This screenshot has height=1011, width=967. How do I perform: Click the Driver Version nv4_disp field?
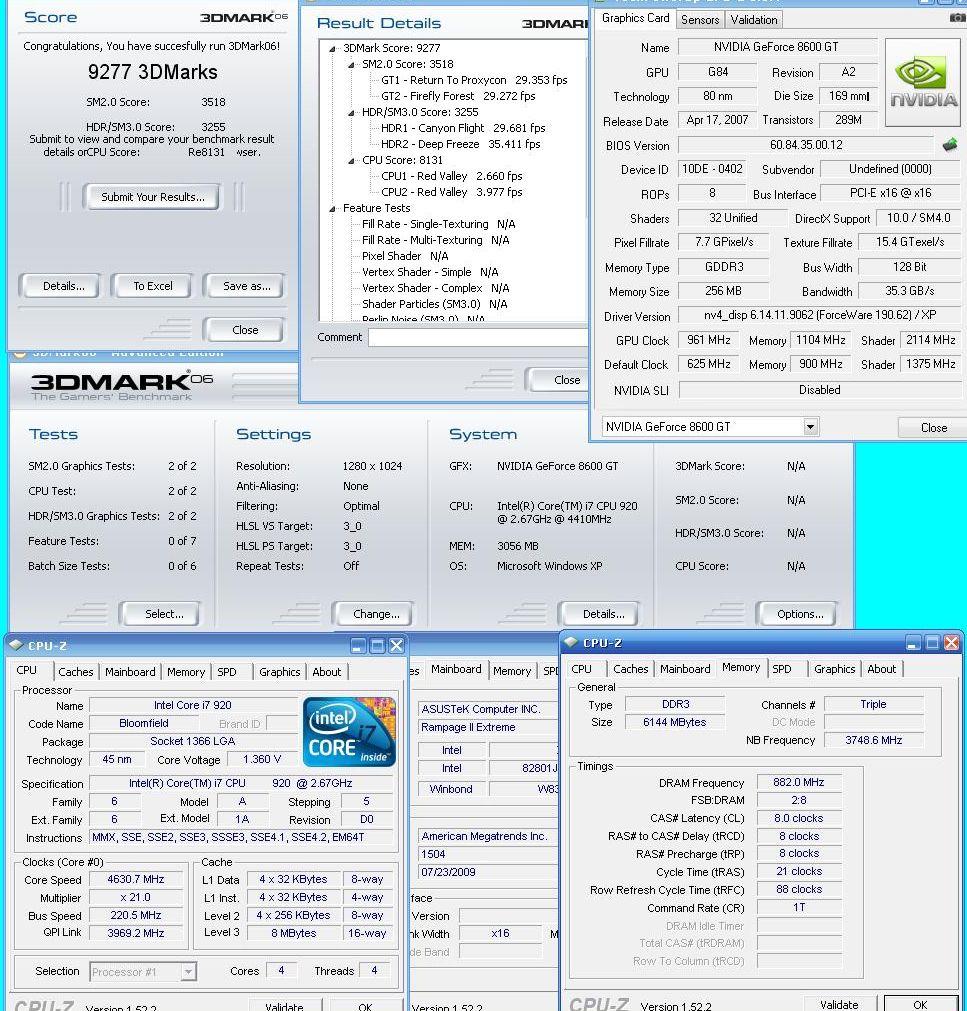click(x=819, y=315)
